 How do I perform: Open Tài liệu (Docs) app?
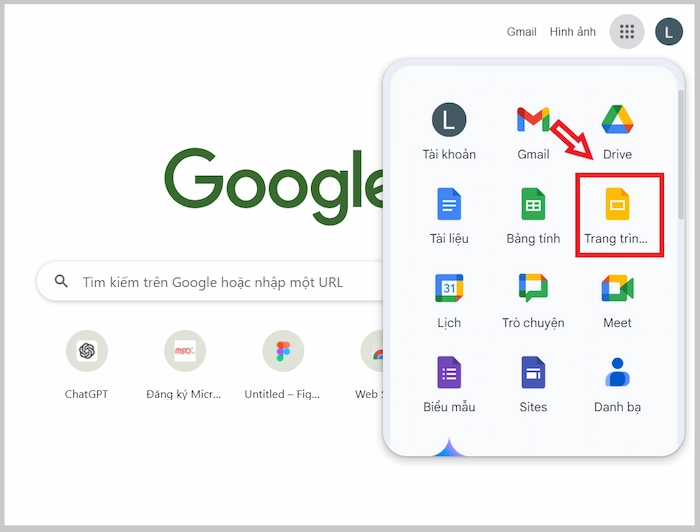tap(449, 216)
